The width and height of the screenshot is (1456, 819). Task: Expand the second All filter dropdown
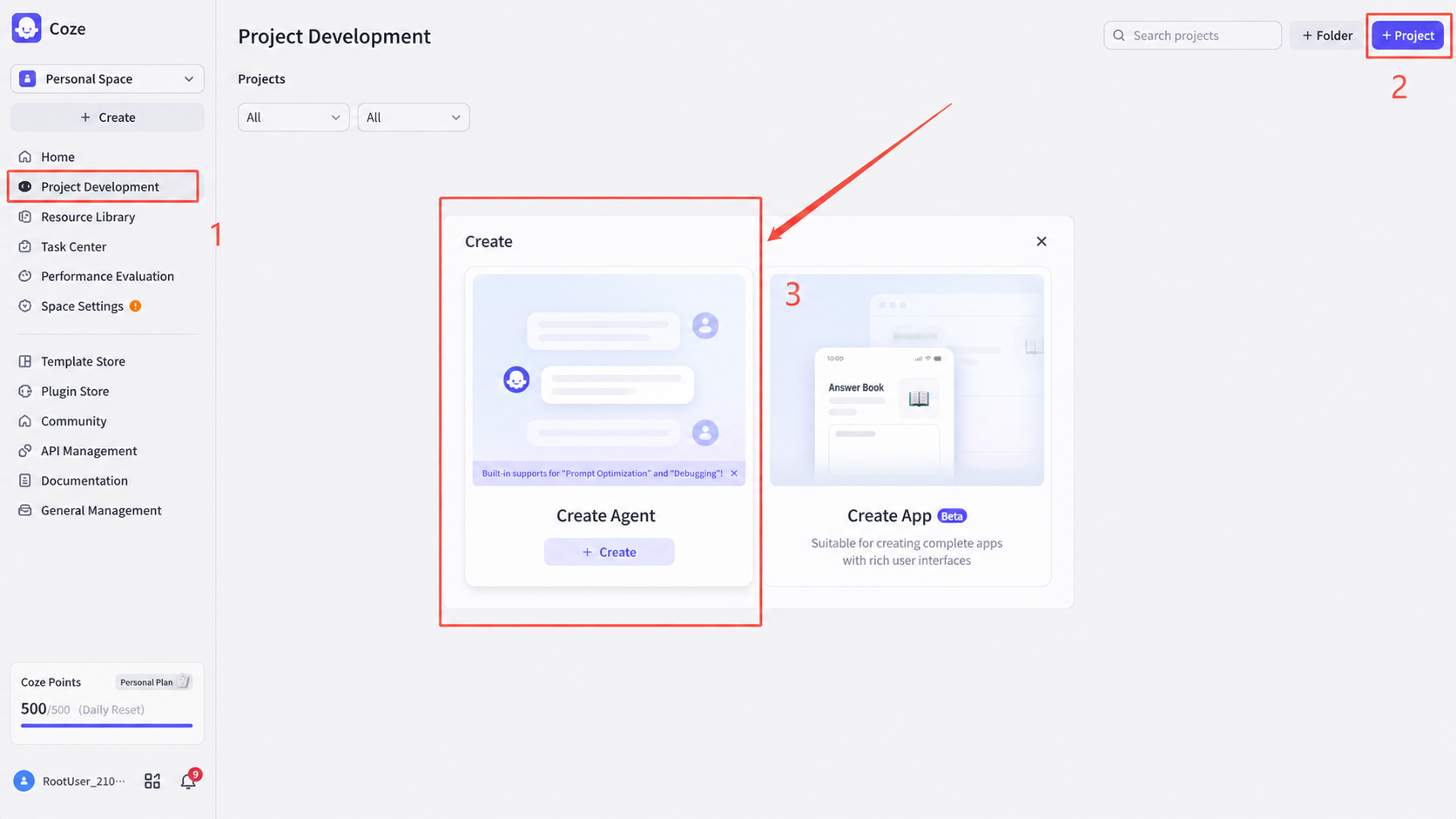[414, 117]
